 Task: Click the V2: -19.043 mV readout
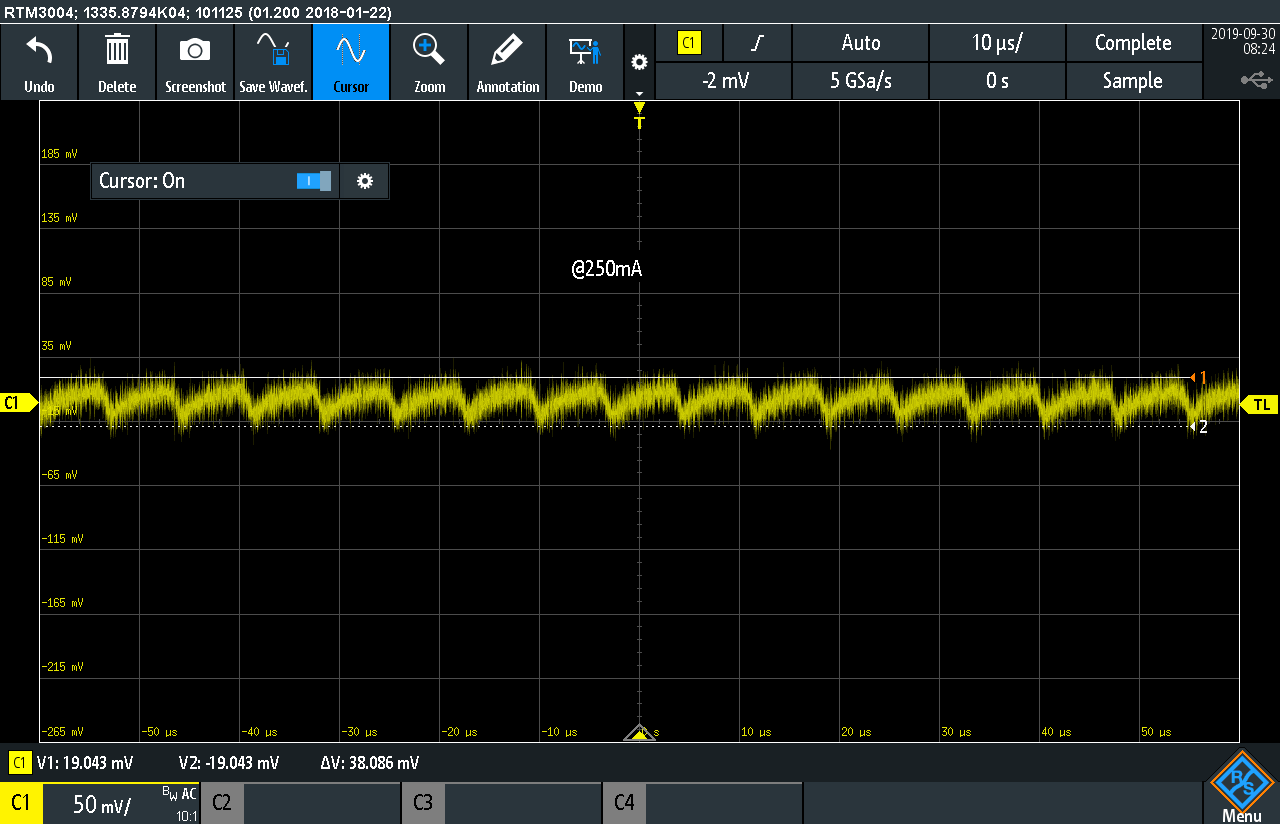229,763
